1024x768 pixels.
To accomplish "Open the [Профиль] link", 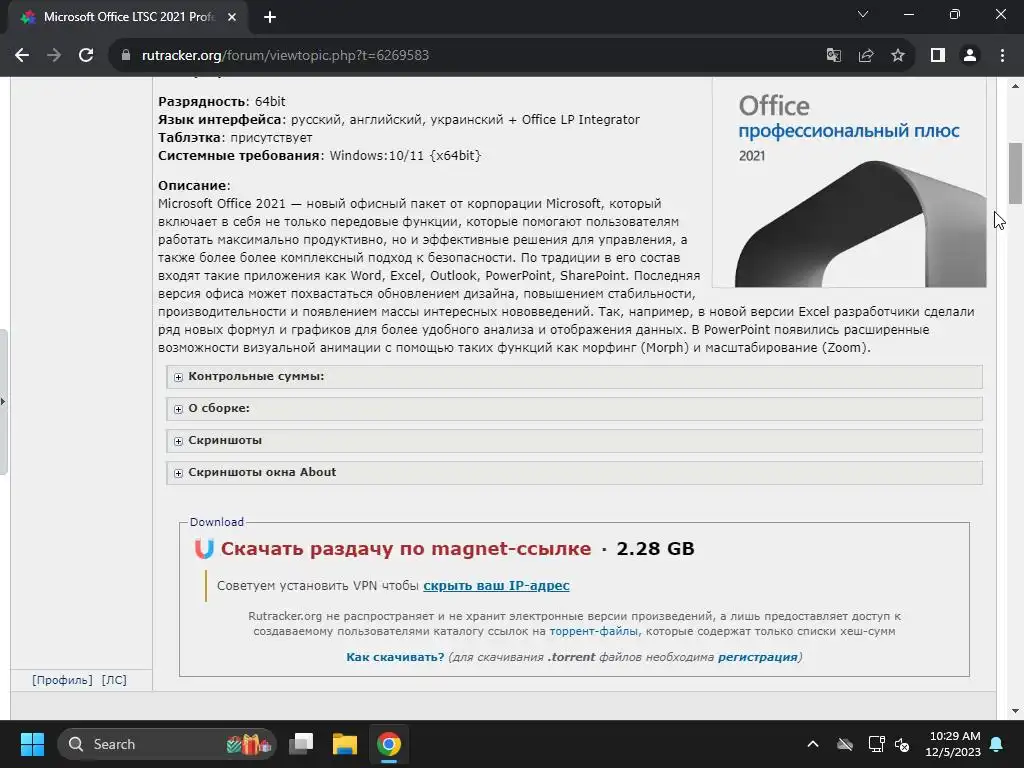I will (x=62, y=680).
